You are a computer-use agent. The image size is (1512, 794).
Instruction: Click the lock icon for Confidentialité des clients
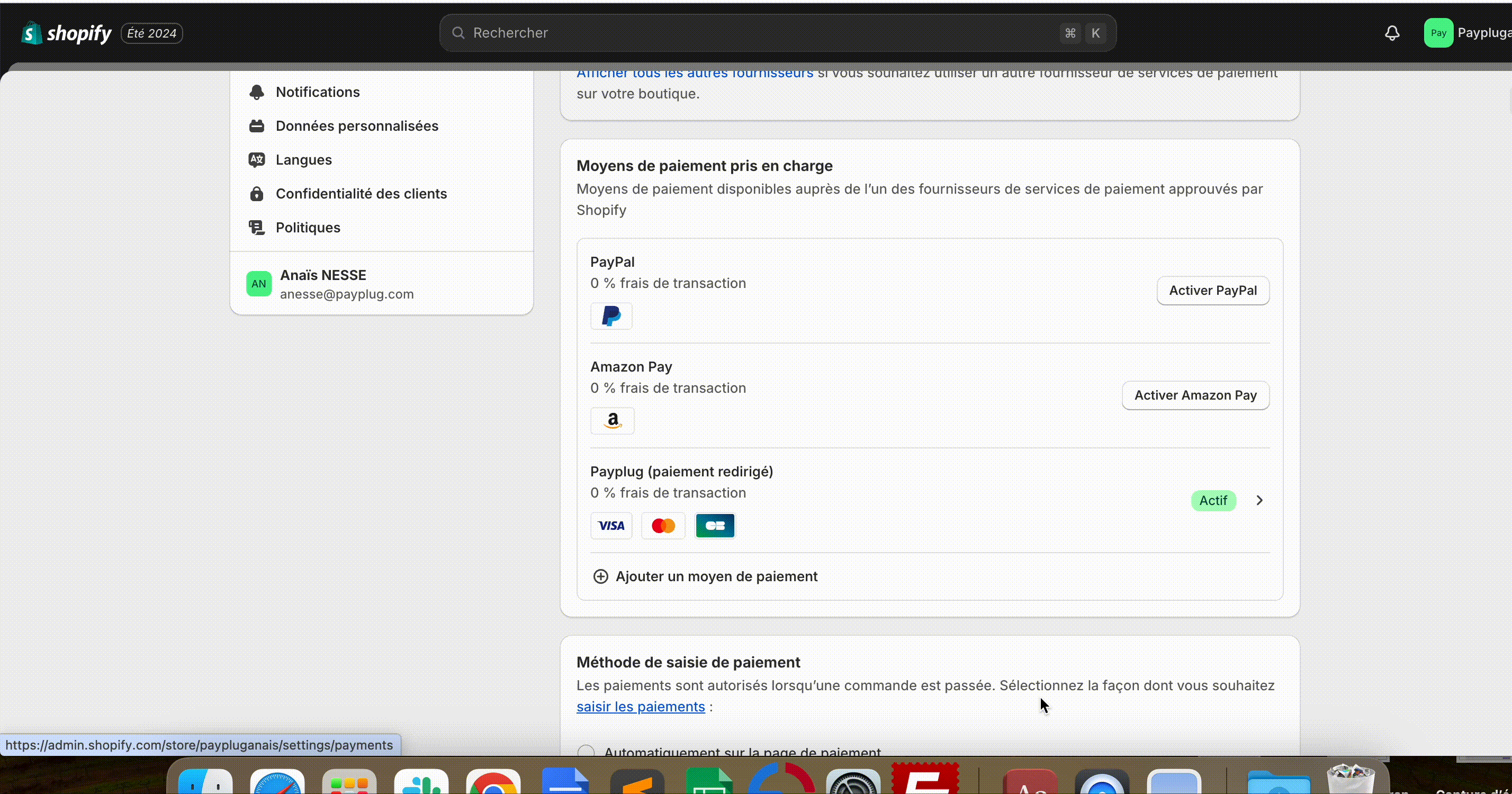(x=256, y=194)
